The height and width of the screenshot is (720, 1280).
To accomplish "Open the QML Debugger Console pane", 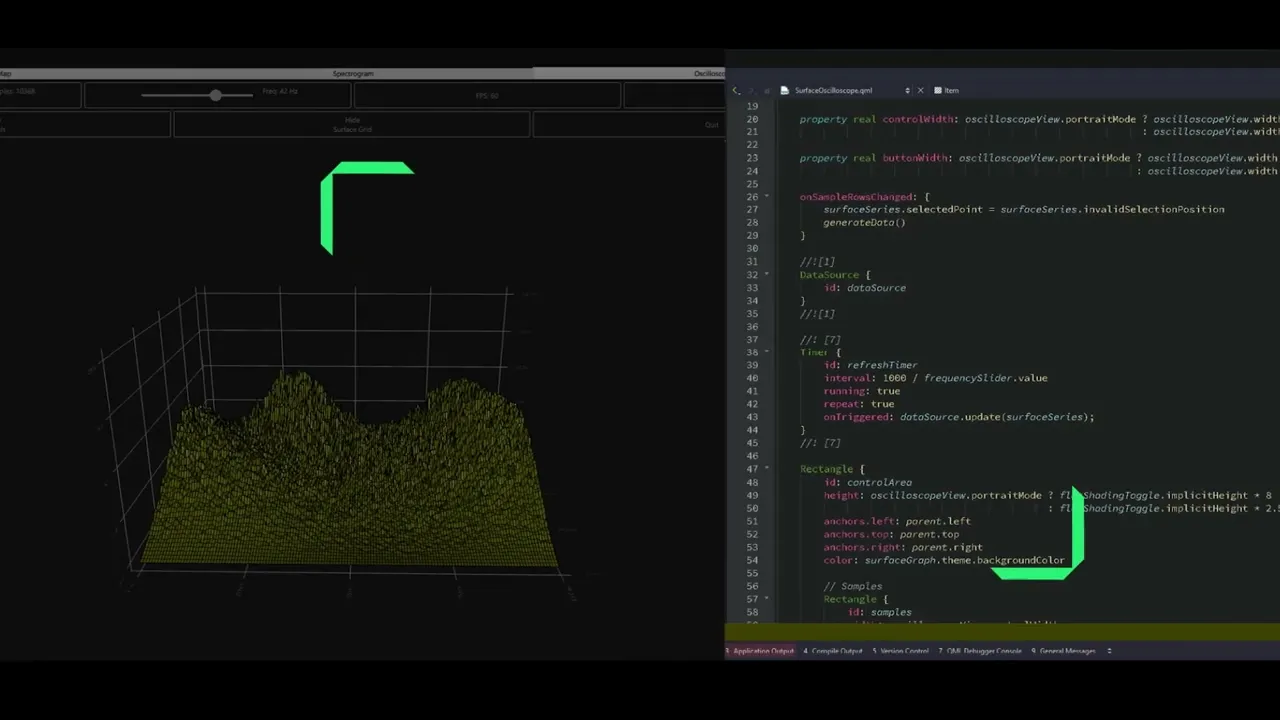I will [x=980, y=651].
